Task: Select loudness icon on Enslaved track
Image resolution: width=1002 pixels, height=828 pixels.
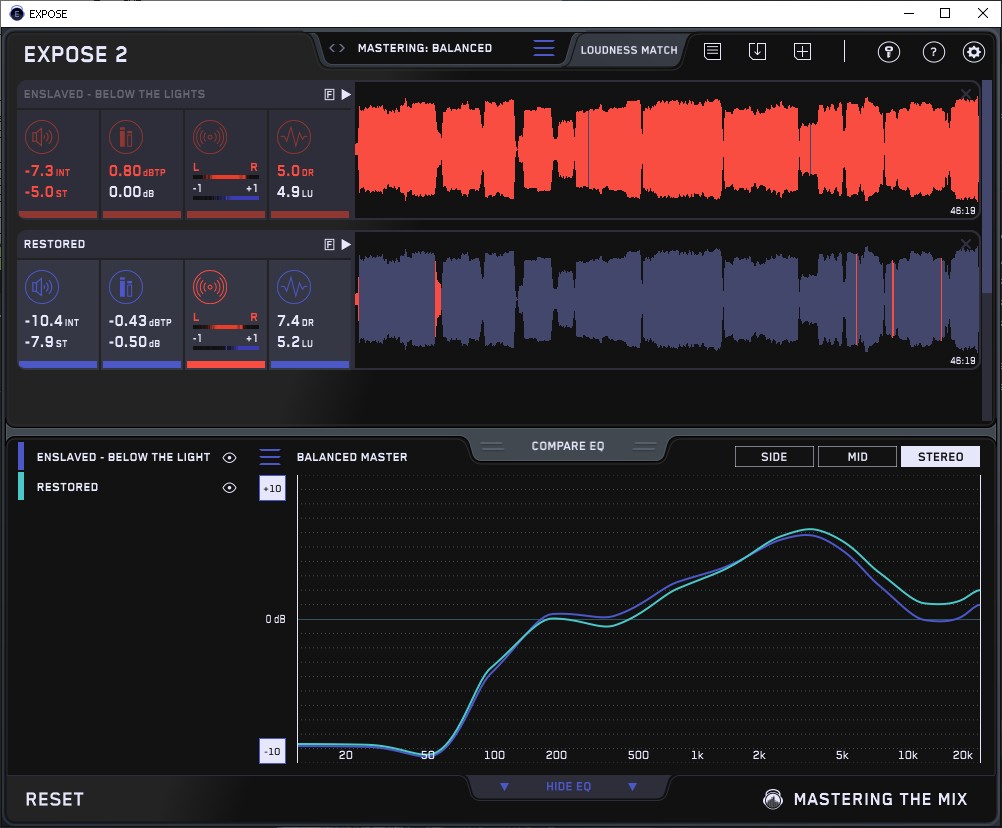Action: click(x=42, y=137)
